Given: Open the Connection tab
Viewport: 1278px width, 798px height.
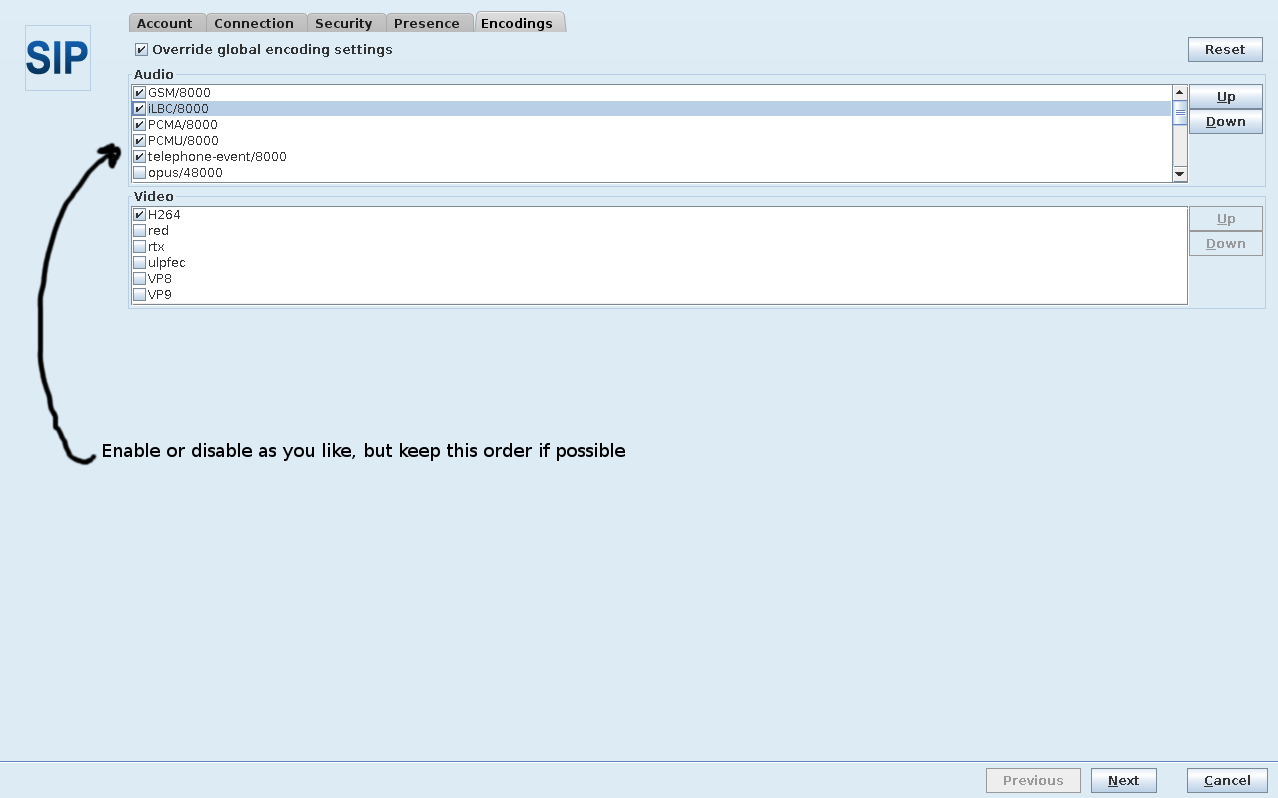Looking at the screenshot, I should tap(254, 23).
